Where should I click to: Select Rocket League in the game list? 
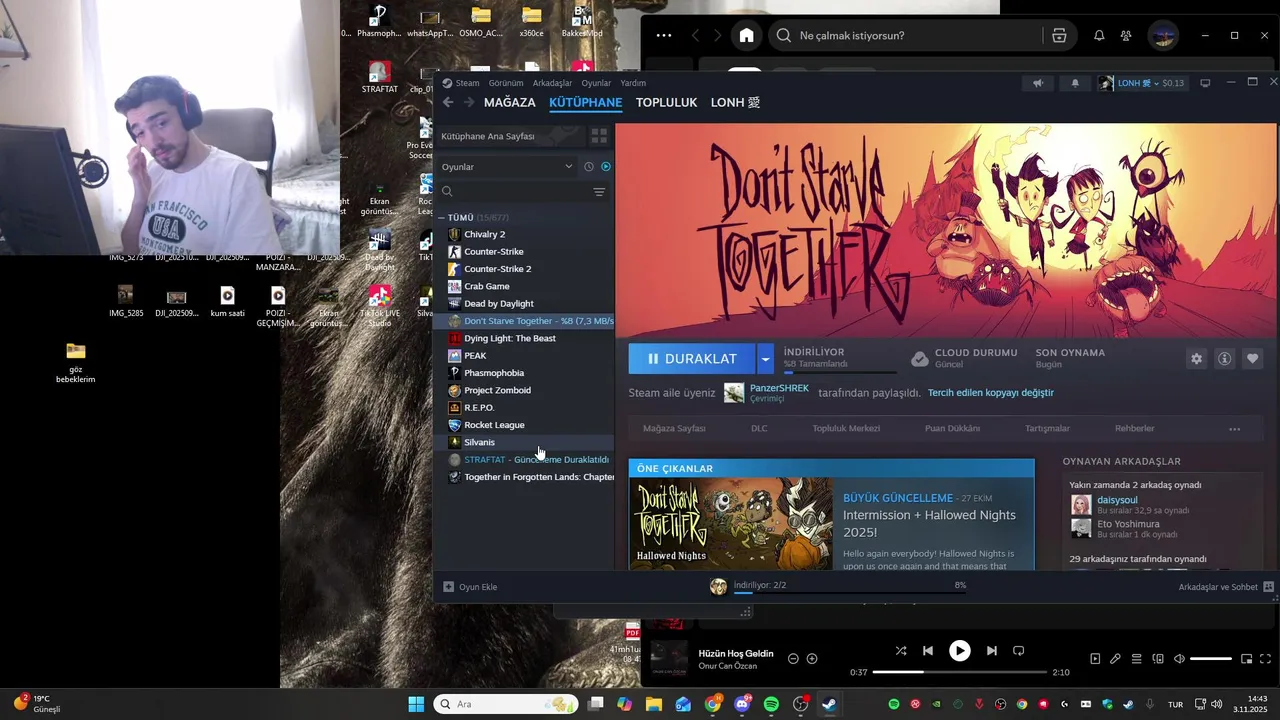[524, 425]
